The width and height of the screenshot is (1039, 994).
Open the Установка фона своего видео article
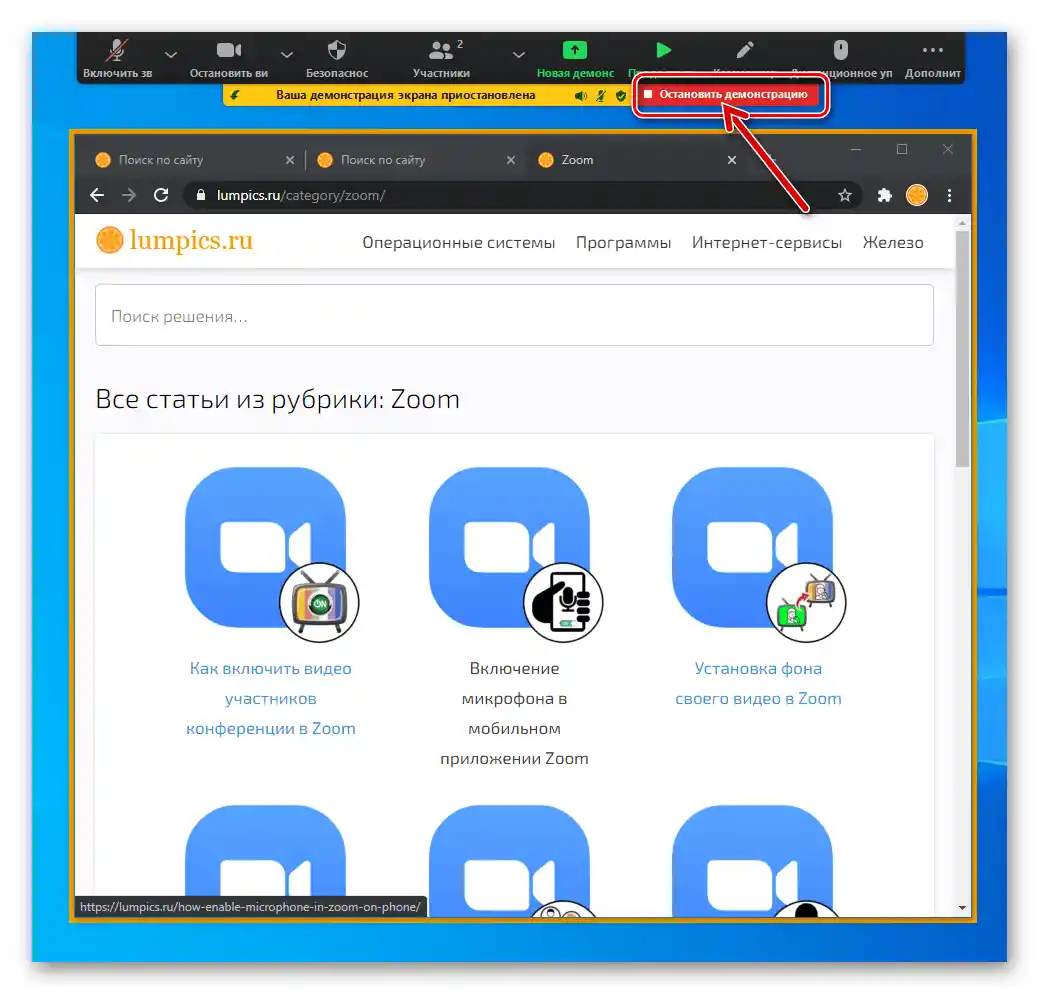click(x=758, y=683)
